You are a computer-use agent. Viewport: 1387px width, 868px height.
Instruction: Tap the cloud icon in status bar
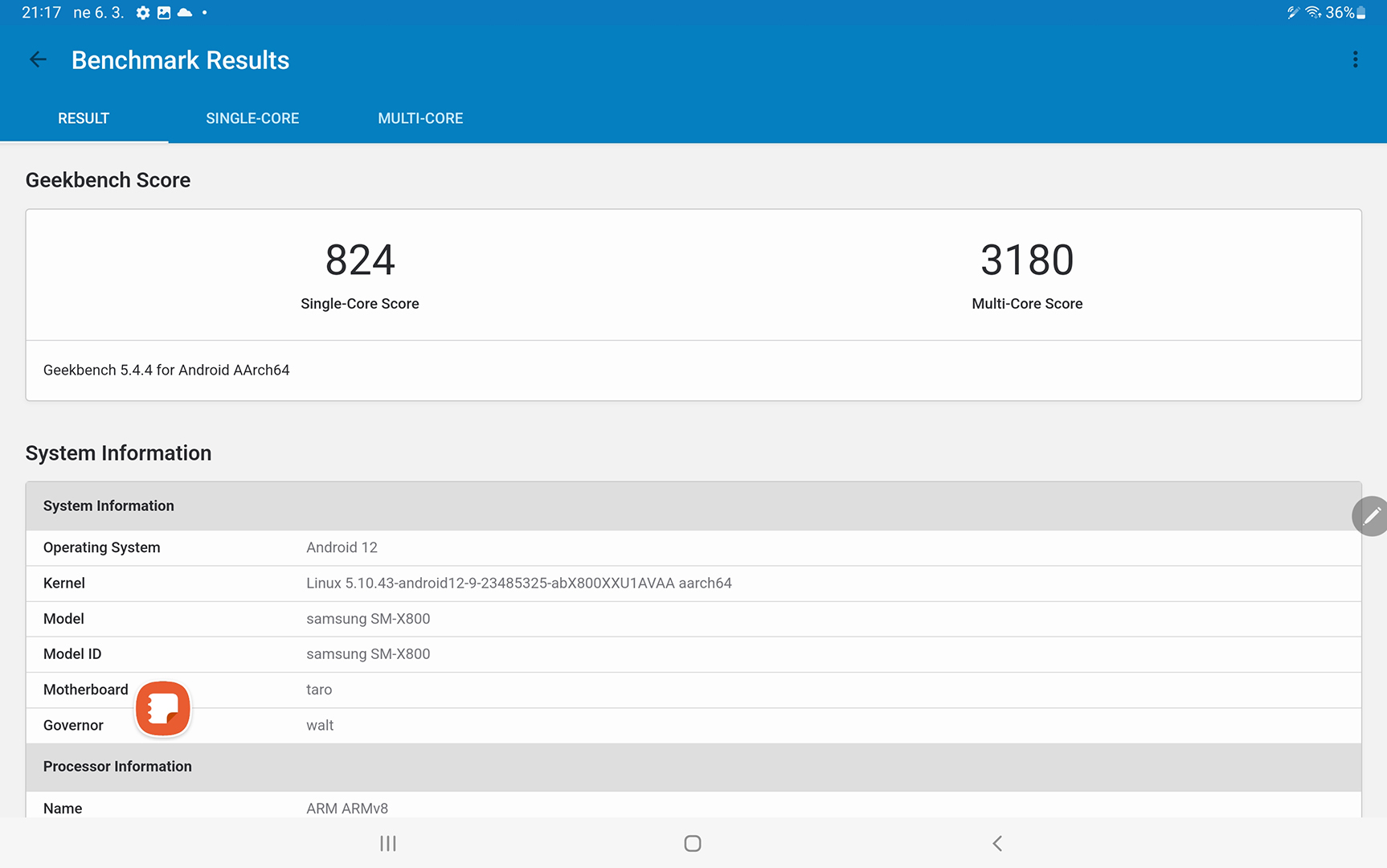pos(185,13)
